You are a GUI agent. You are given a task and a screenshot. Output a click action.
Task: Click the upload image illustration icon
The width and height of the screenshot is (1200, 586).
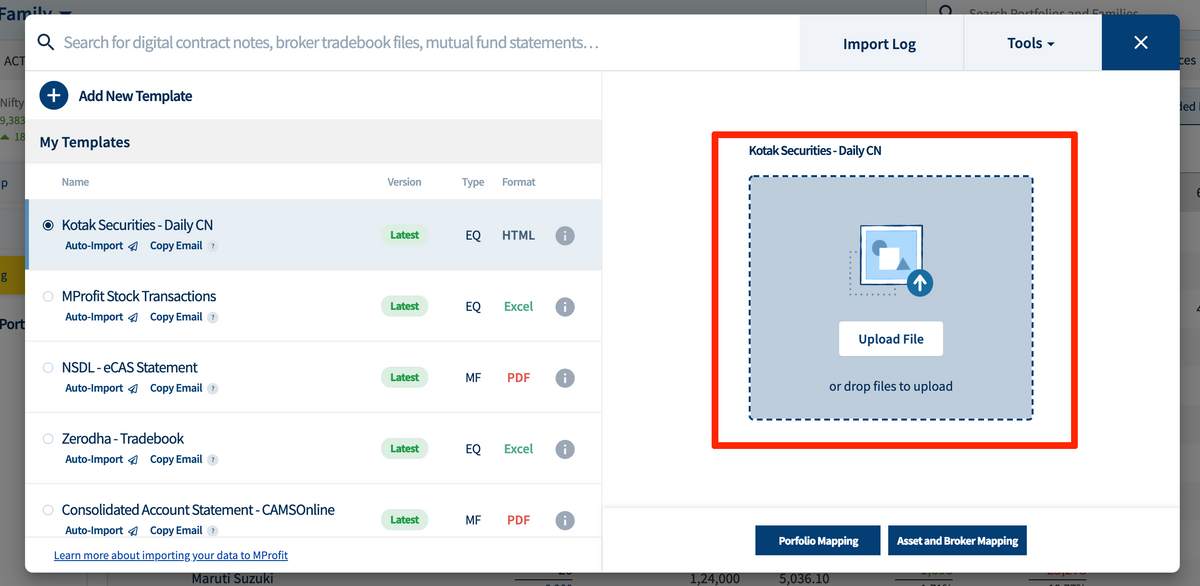tap(891, 260)
